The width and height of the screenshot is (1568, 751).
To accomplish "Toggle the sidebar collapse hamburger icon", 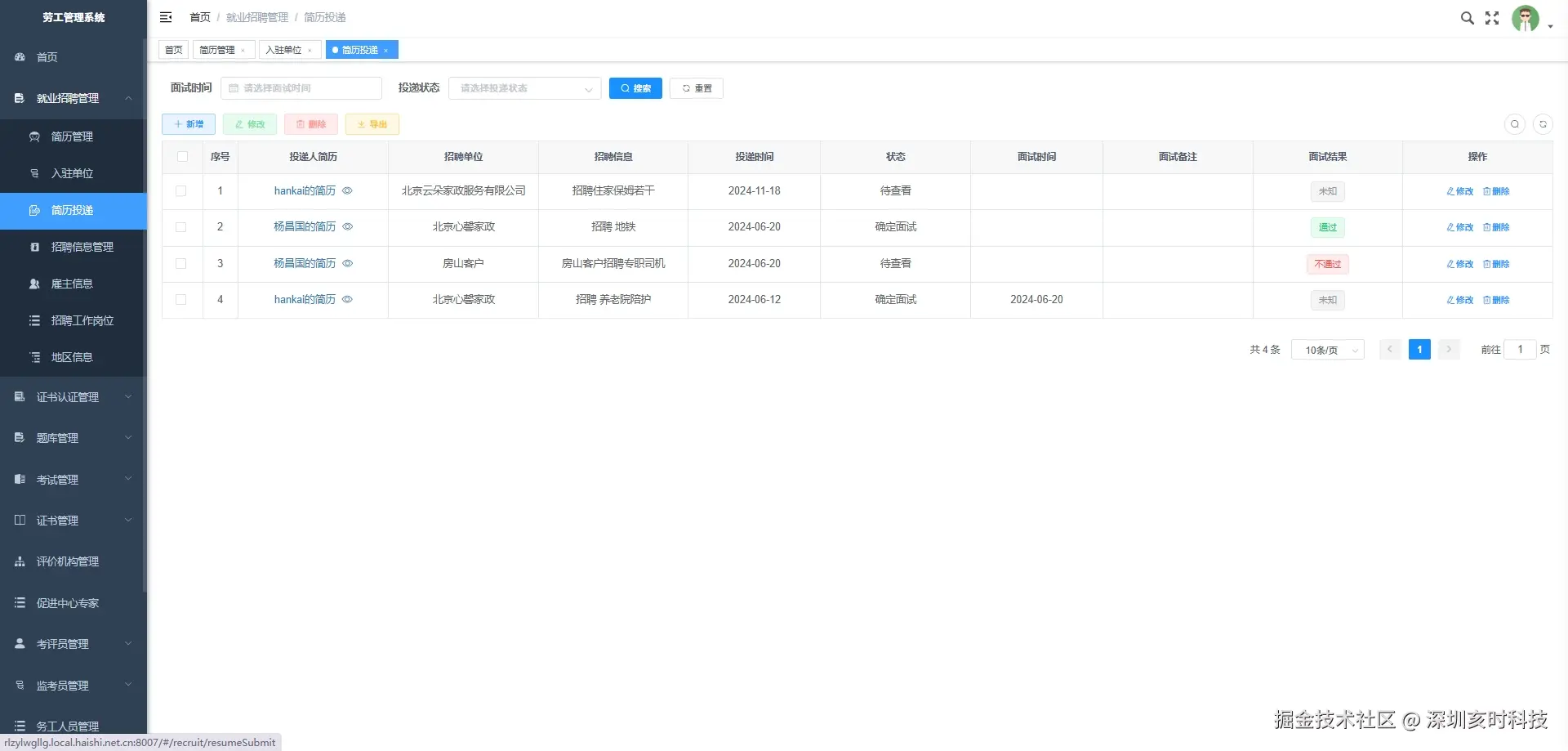I will click(x=166, y=17).
